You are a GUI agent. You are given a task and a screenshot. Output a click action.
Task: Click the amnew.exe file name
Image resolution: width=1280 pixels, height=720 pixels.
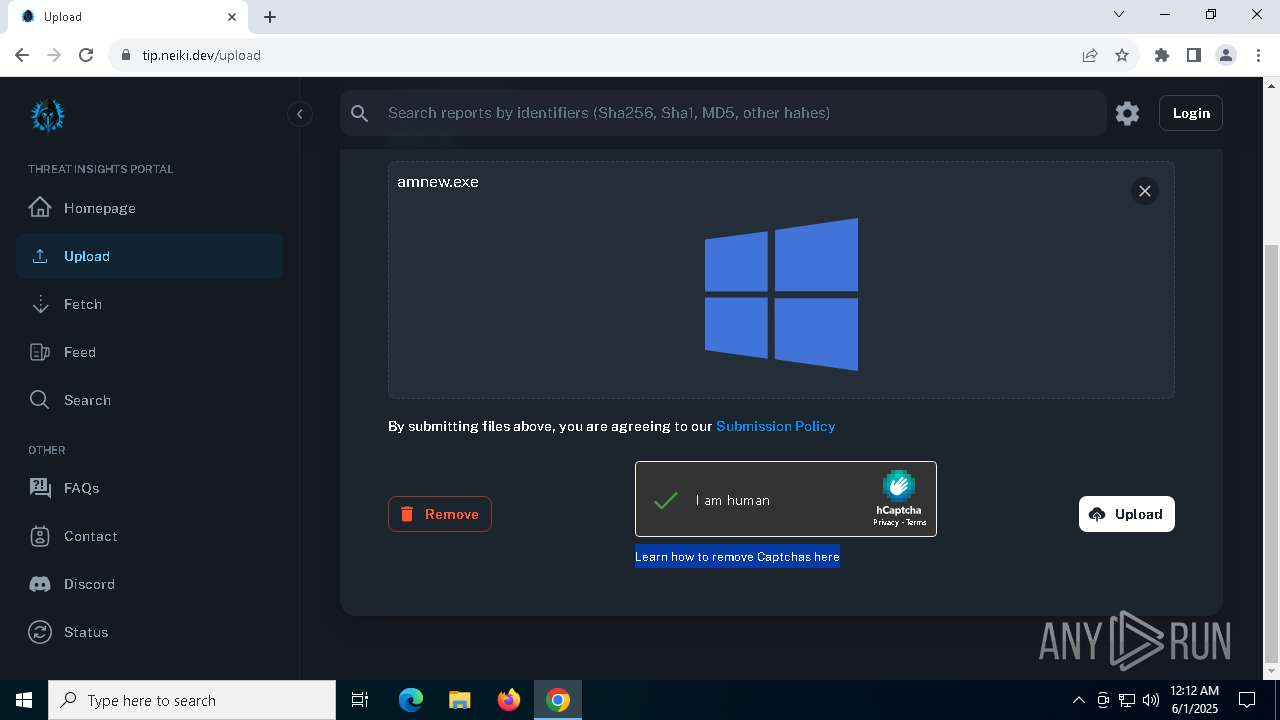pos(438,182)
